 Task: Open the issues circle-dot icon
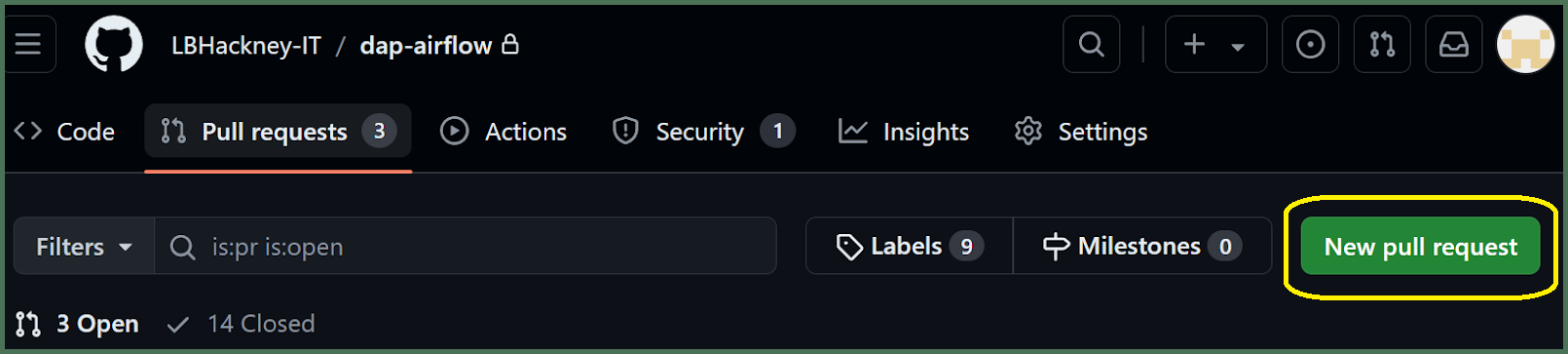click(1310, 45)
